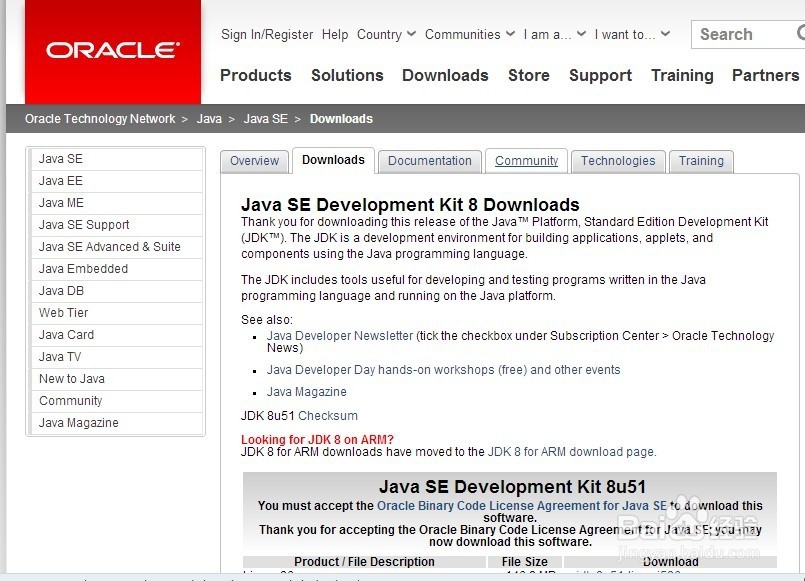The image size is (805, 581).
Task: Click the 'Java SE Development Kit 8u51' title
Action: click(x=512, y=487)
